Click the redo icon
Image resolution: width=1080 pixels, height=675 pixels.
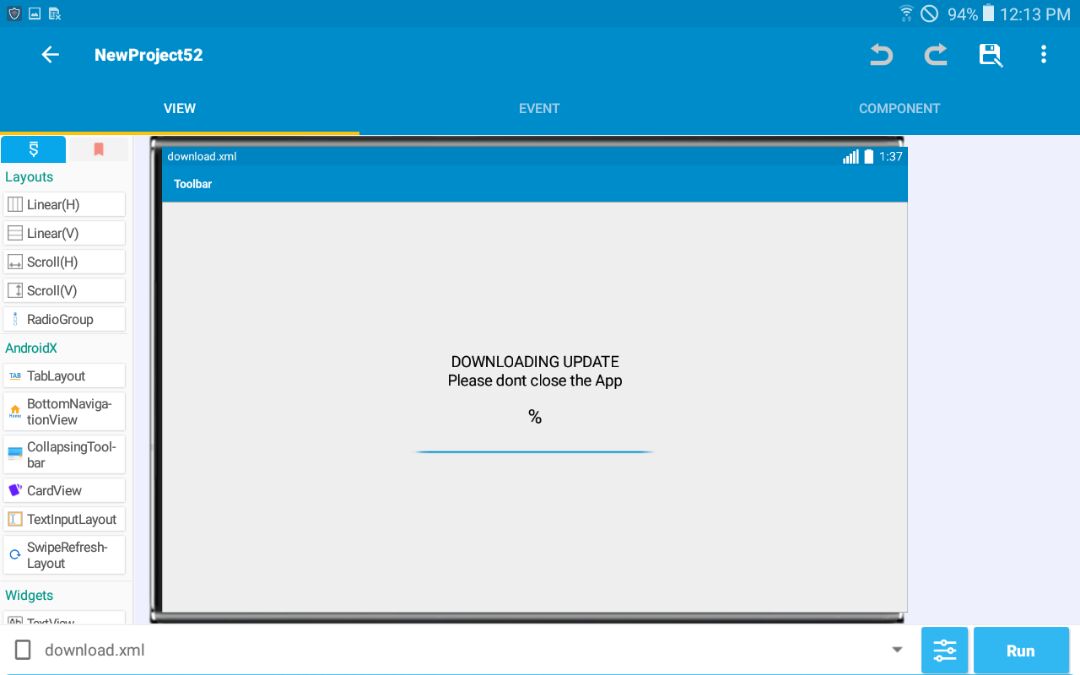pos(936,55)
